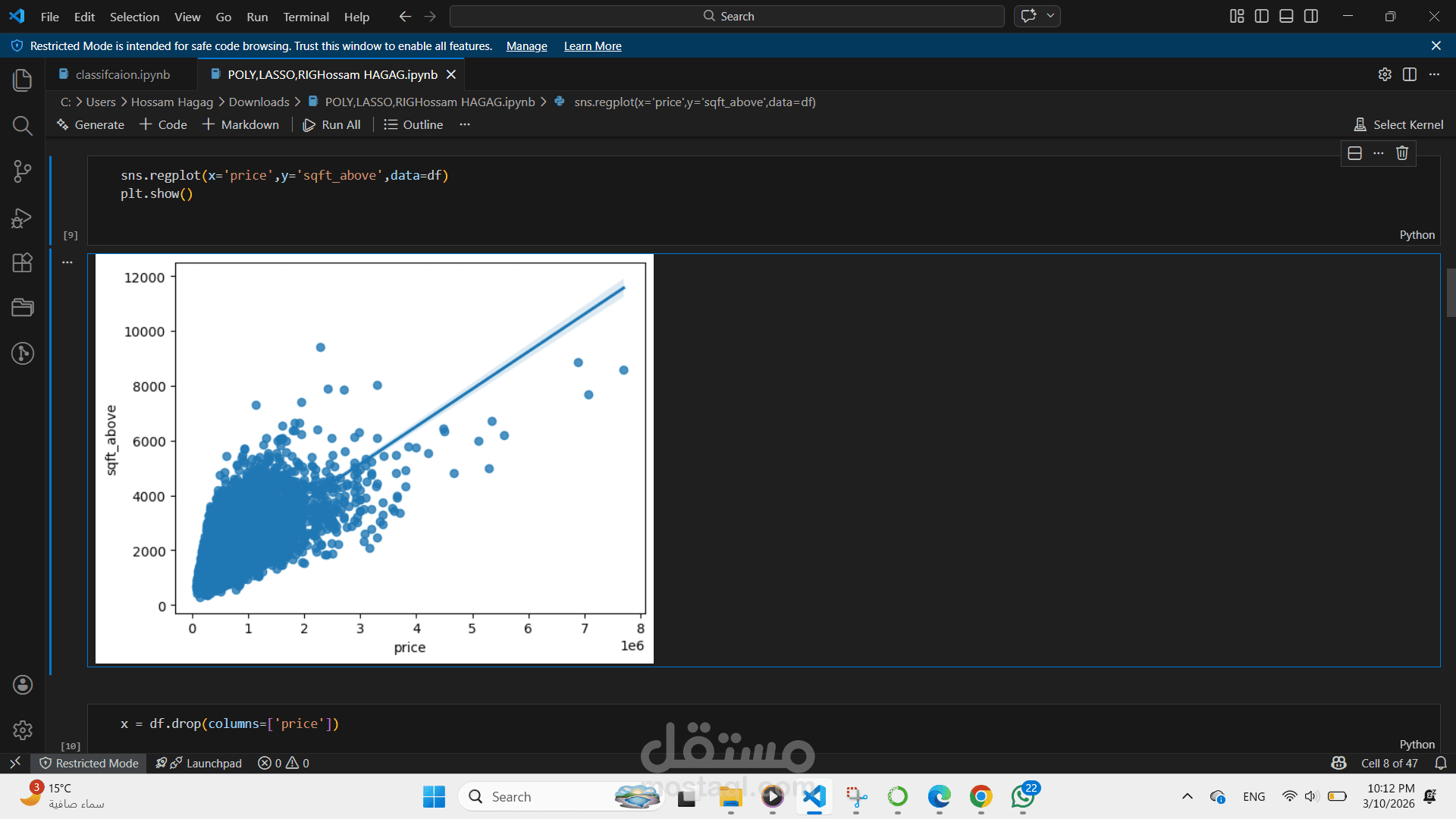
Task: Open Search in the activity bar
Action: pos(22,126)
